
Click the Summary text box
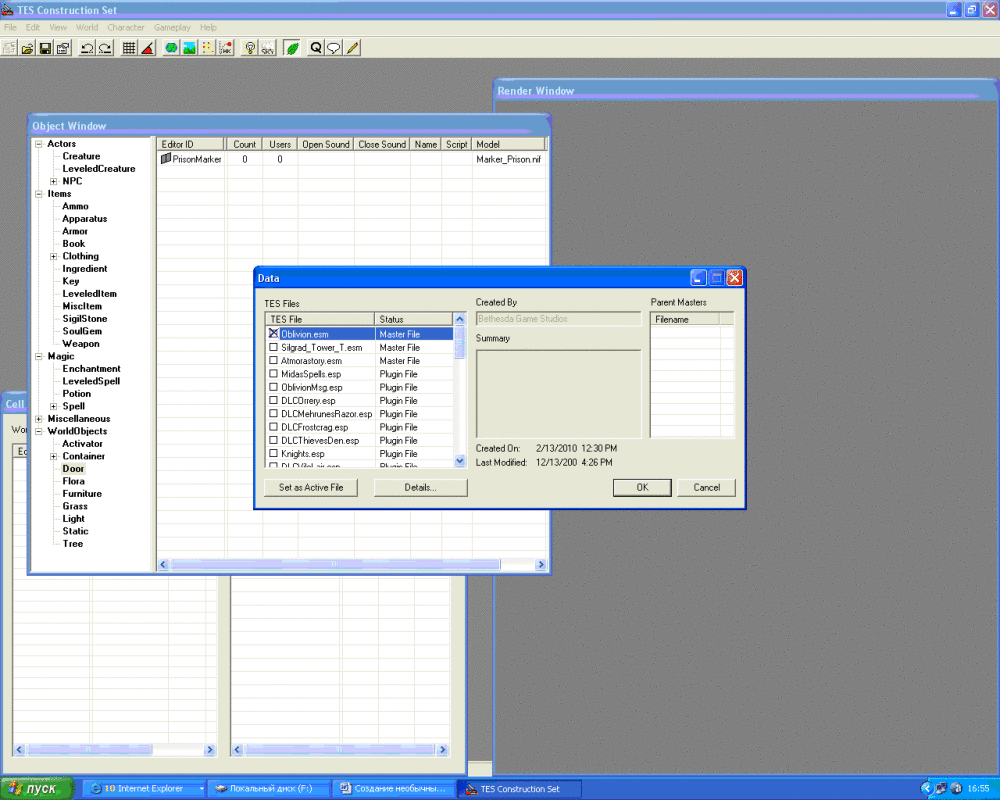(558, 394)
